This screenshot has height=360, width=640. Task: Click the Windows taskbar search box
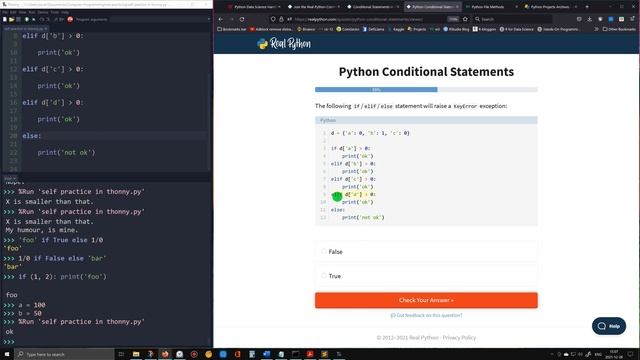tap(64, 354)
